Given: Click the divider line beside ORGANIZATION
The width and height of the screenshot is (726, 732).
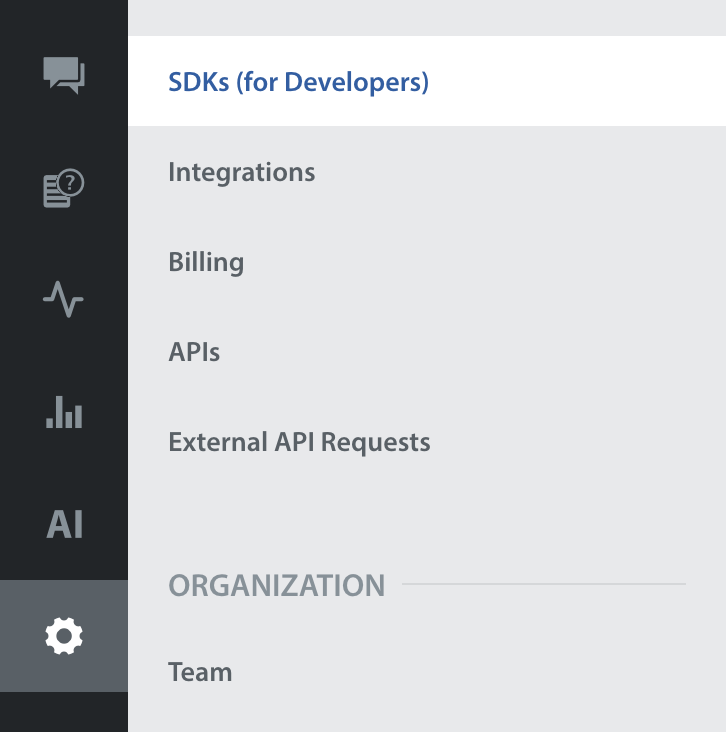Looking at the screenshot, I should tap(543, 584).
